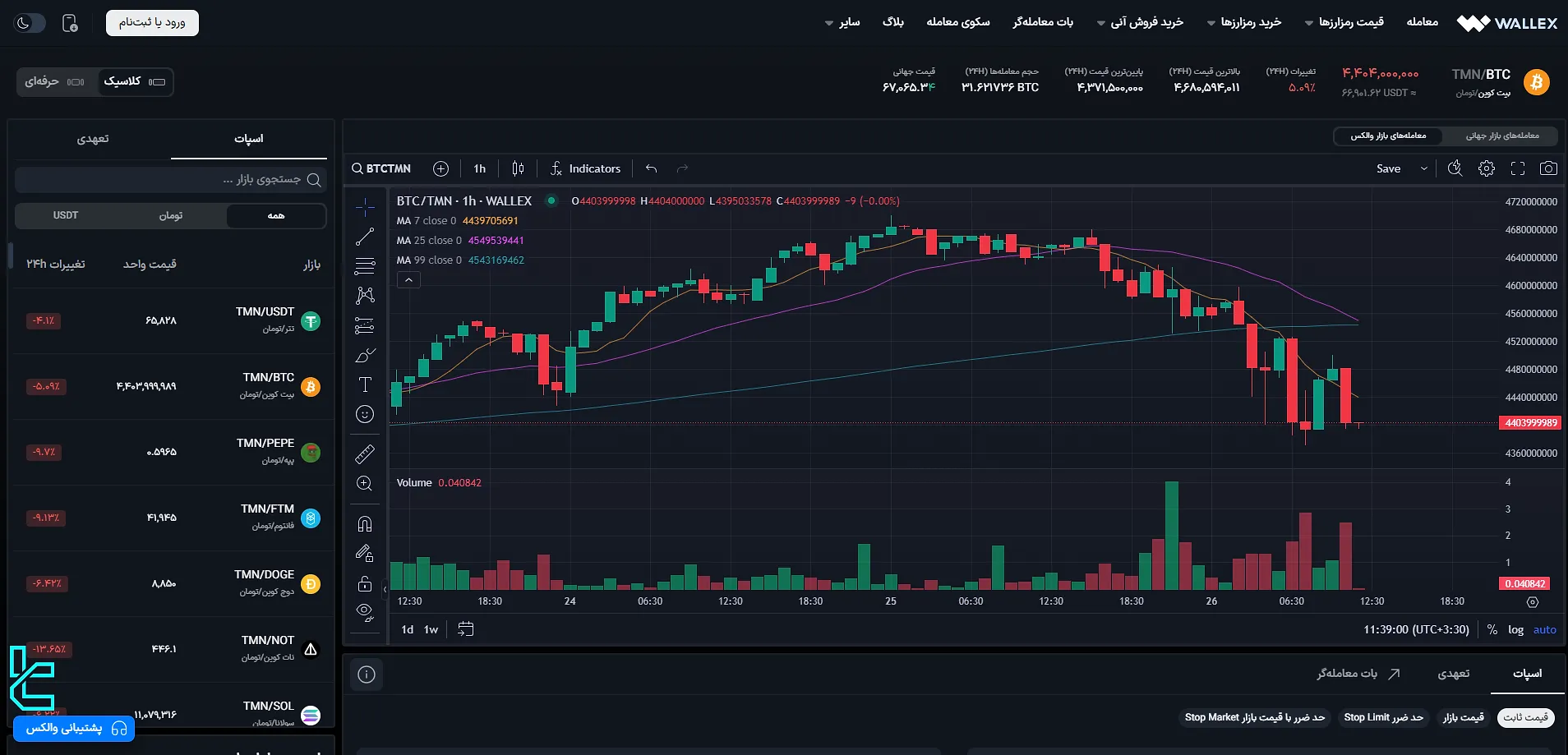This screenshot has height=755, width=1568.
Task: Open Indicators panel
Action: point(585,168)
